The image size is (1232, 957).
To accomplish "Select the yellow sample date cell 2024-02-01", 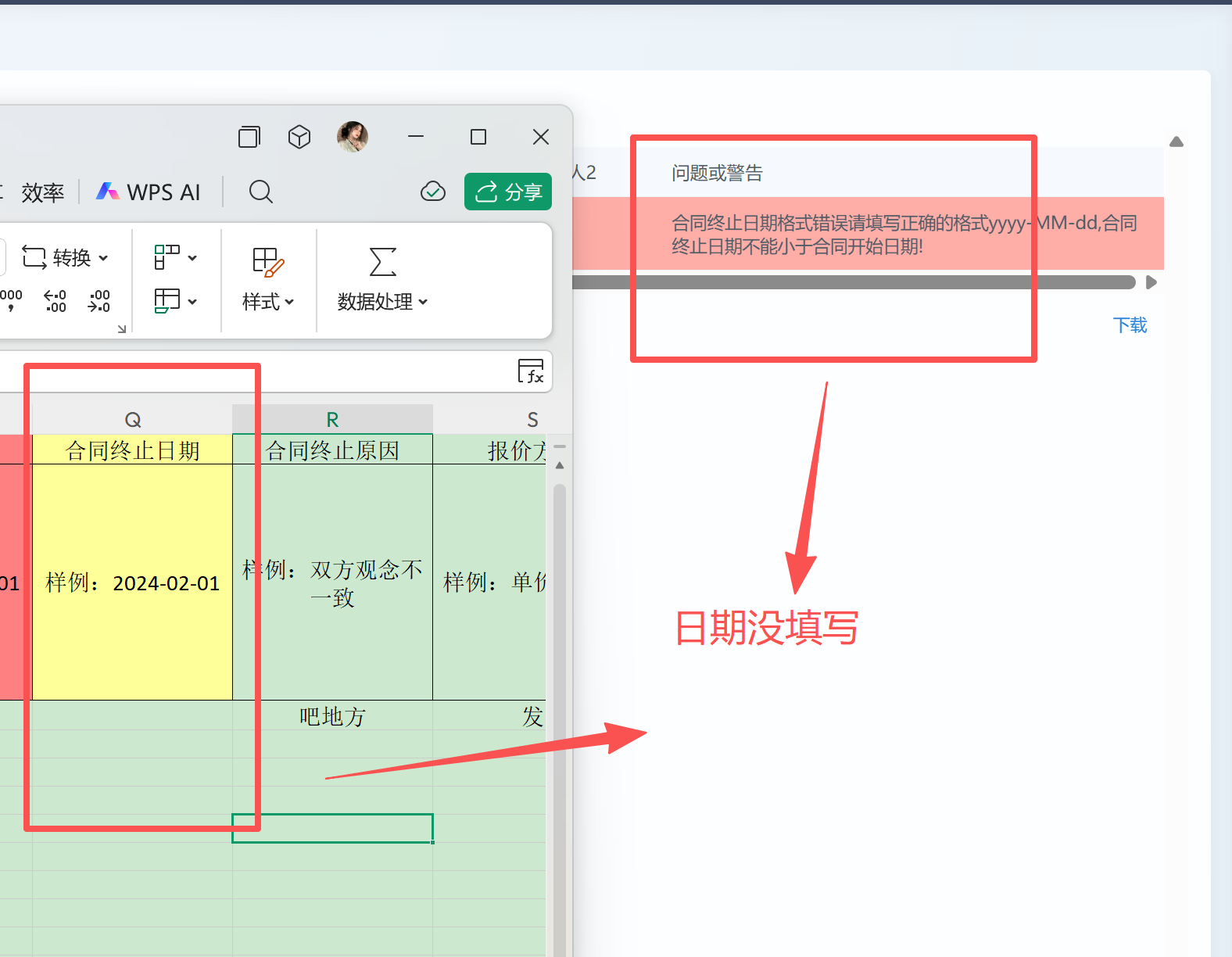I will tap(133, 582).
